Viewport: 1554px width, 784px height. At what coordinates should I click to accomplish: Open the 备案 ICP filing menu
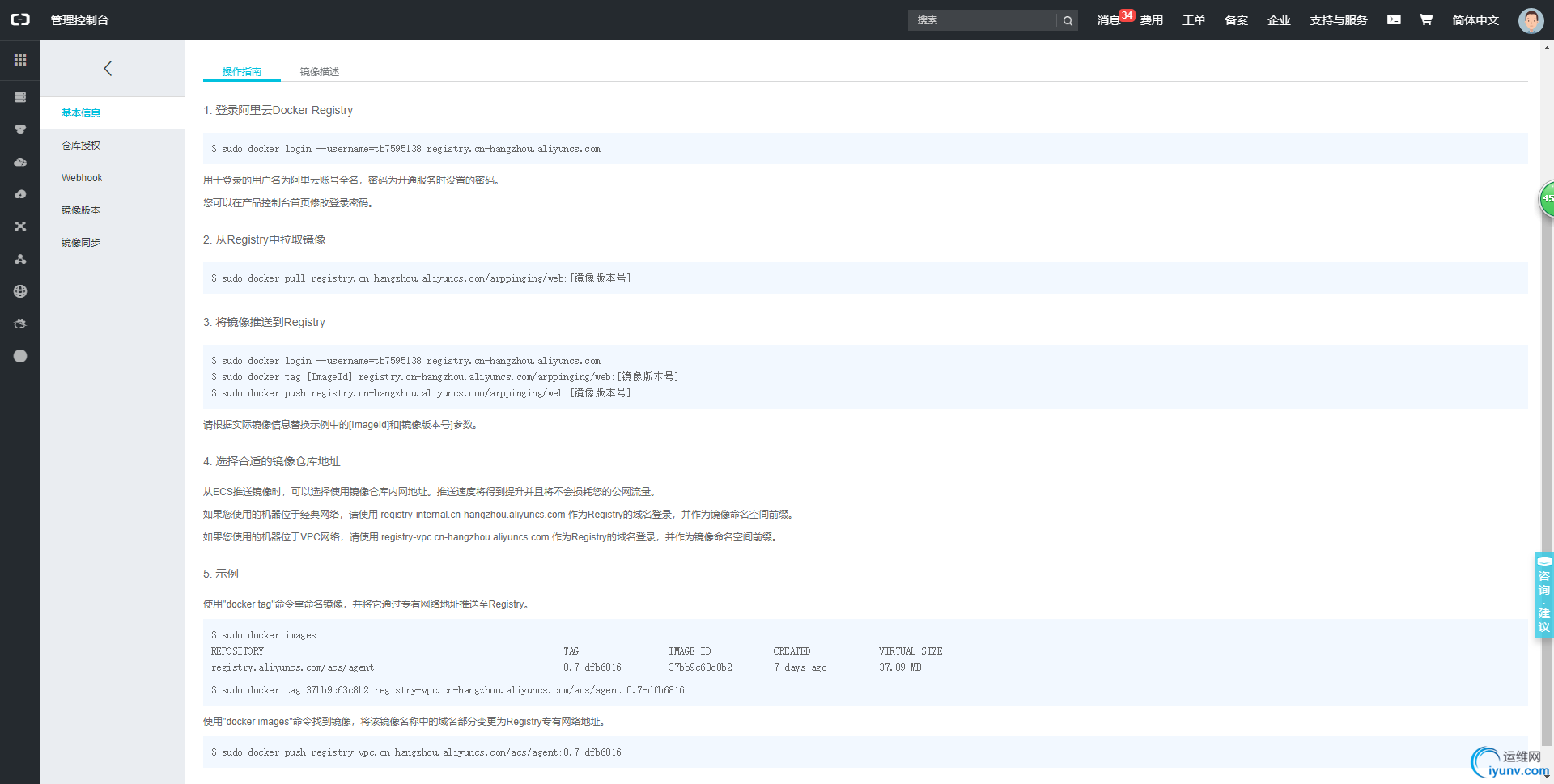(1236, 20)
